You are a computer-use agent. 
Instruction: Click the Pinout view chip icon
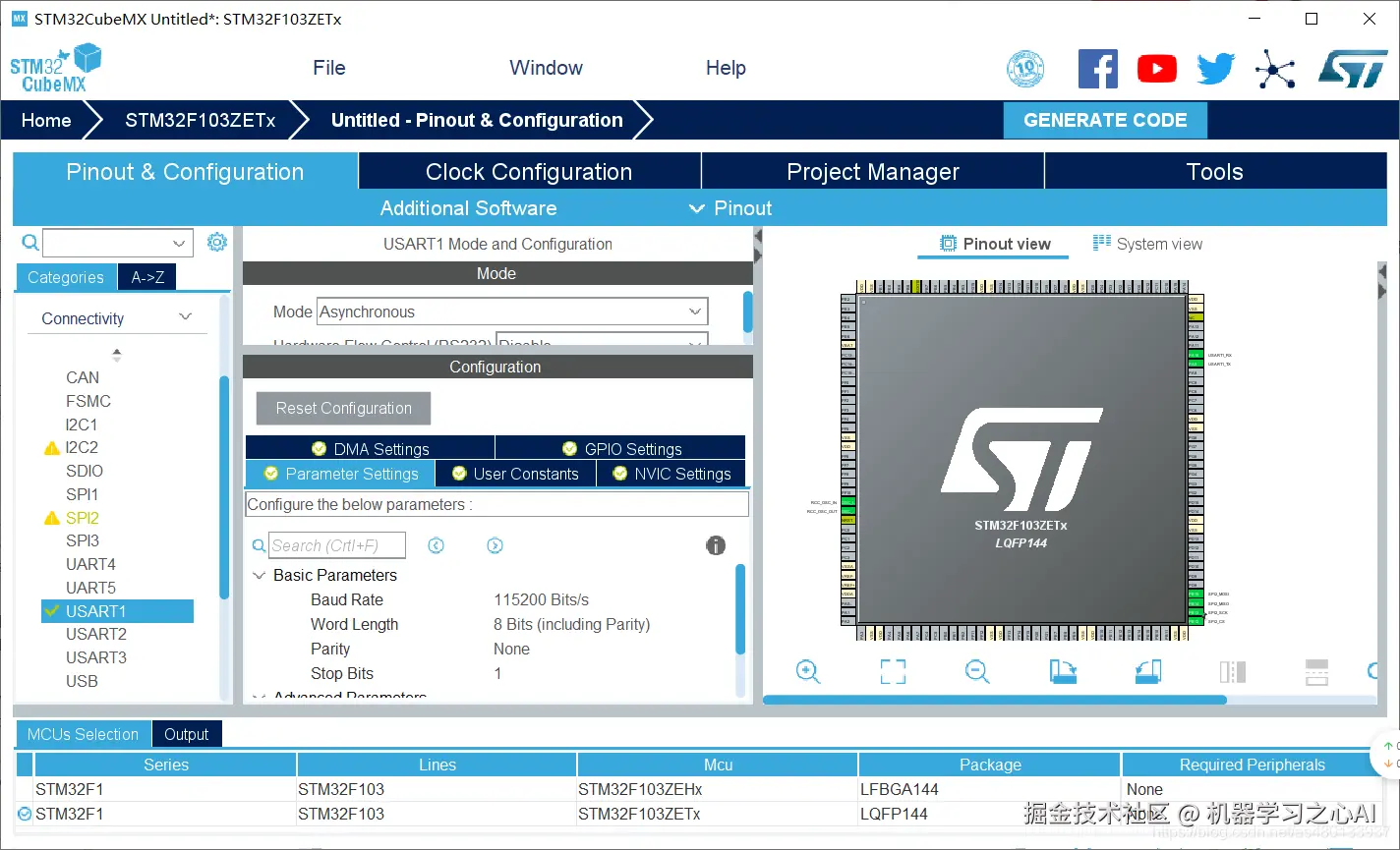click(x=948, y=244)
